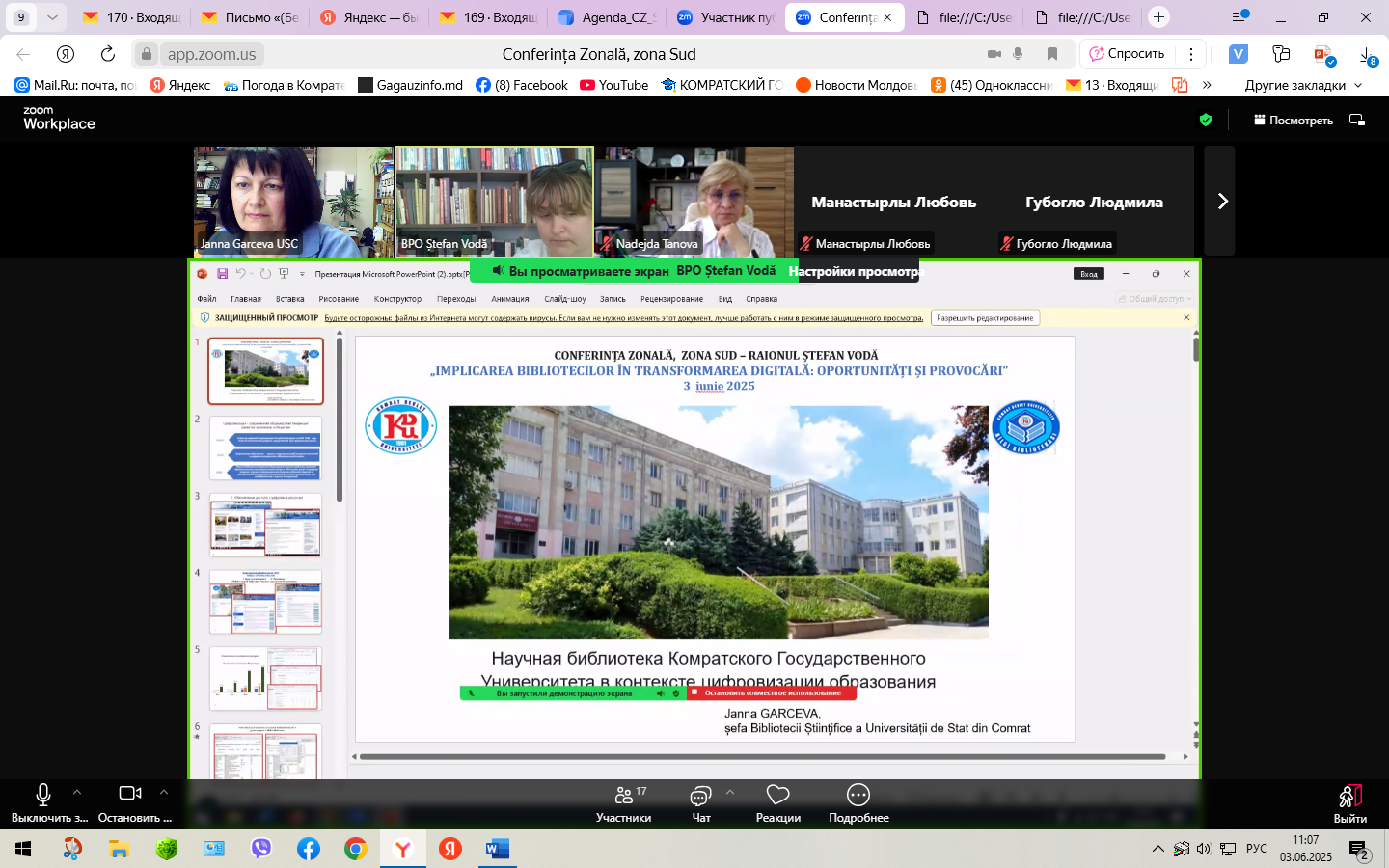Click Разрешить редактирование button
1389x868 pixels.
(985, 318)
